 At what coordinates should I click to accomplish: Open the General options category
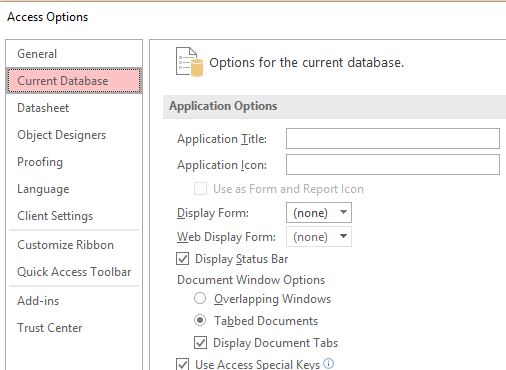click(74, 54)
